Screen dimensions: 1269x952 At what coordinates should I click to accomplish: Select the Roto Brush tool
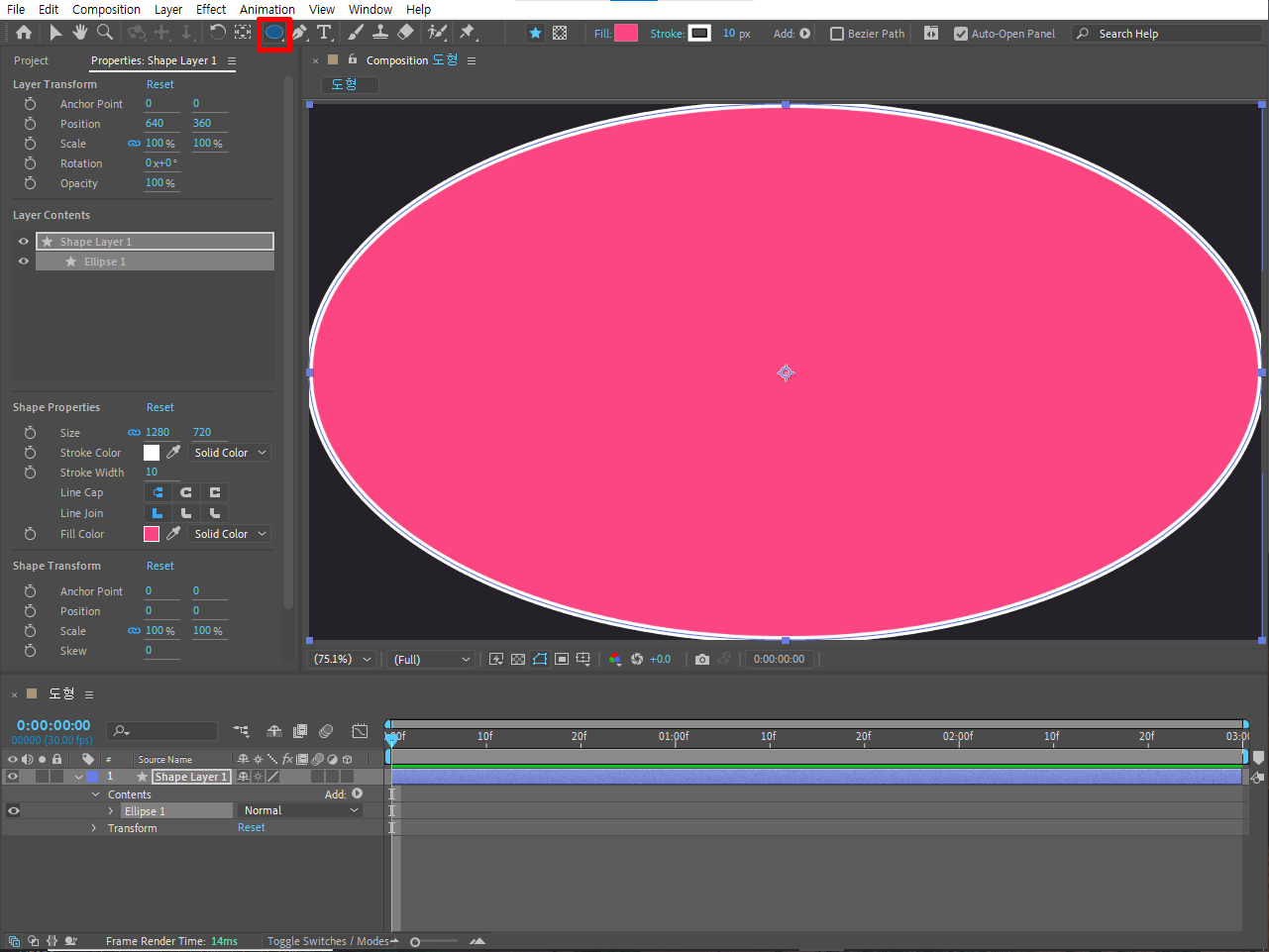tap(437, 33)
